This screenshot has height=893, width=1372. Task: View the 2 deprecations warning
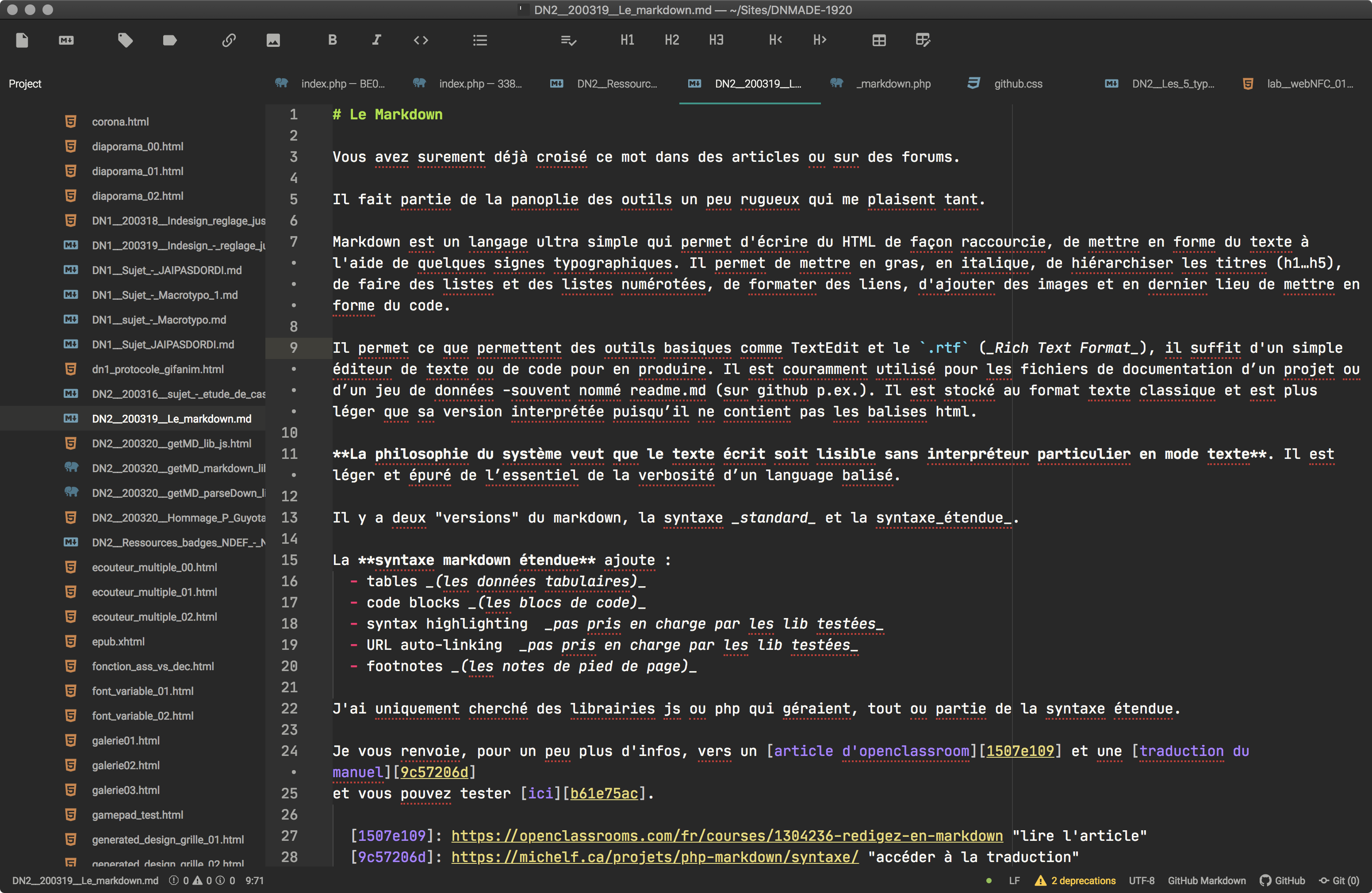click(1076, 880)
